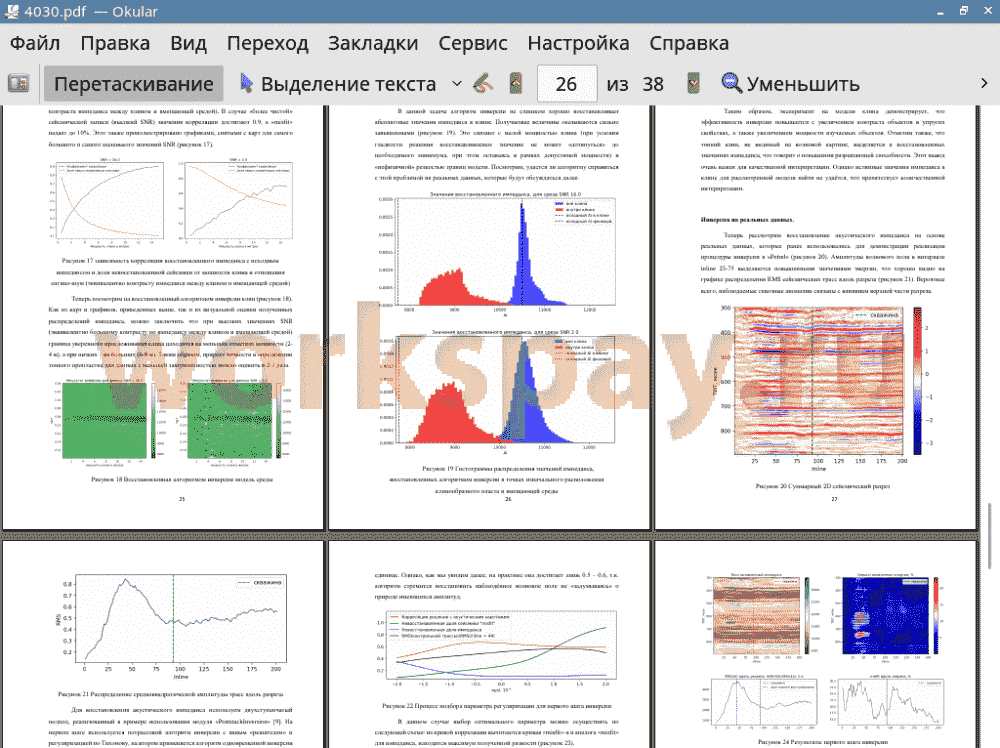Restore down the Okular window
Viewport: 1000px width, 748px height.
(964, 11)
